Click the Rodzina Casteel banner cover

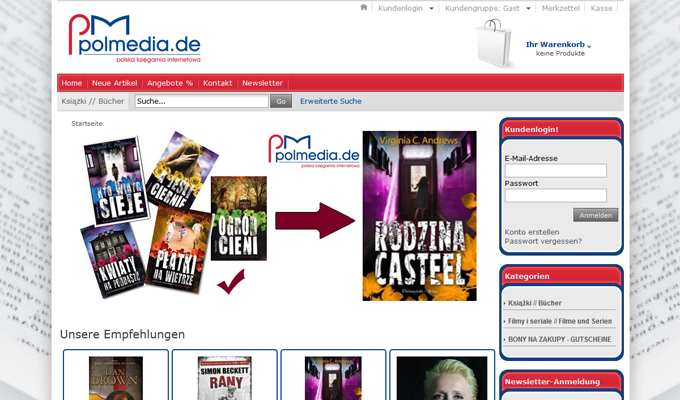(419, 216)
